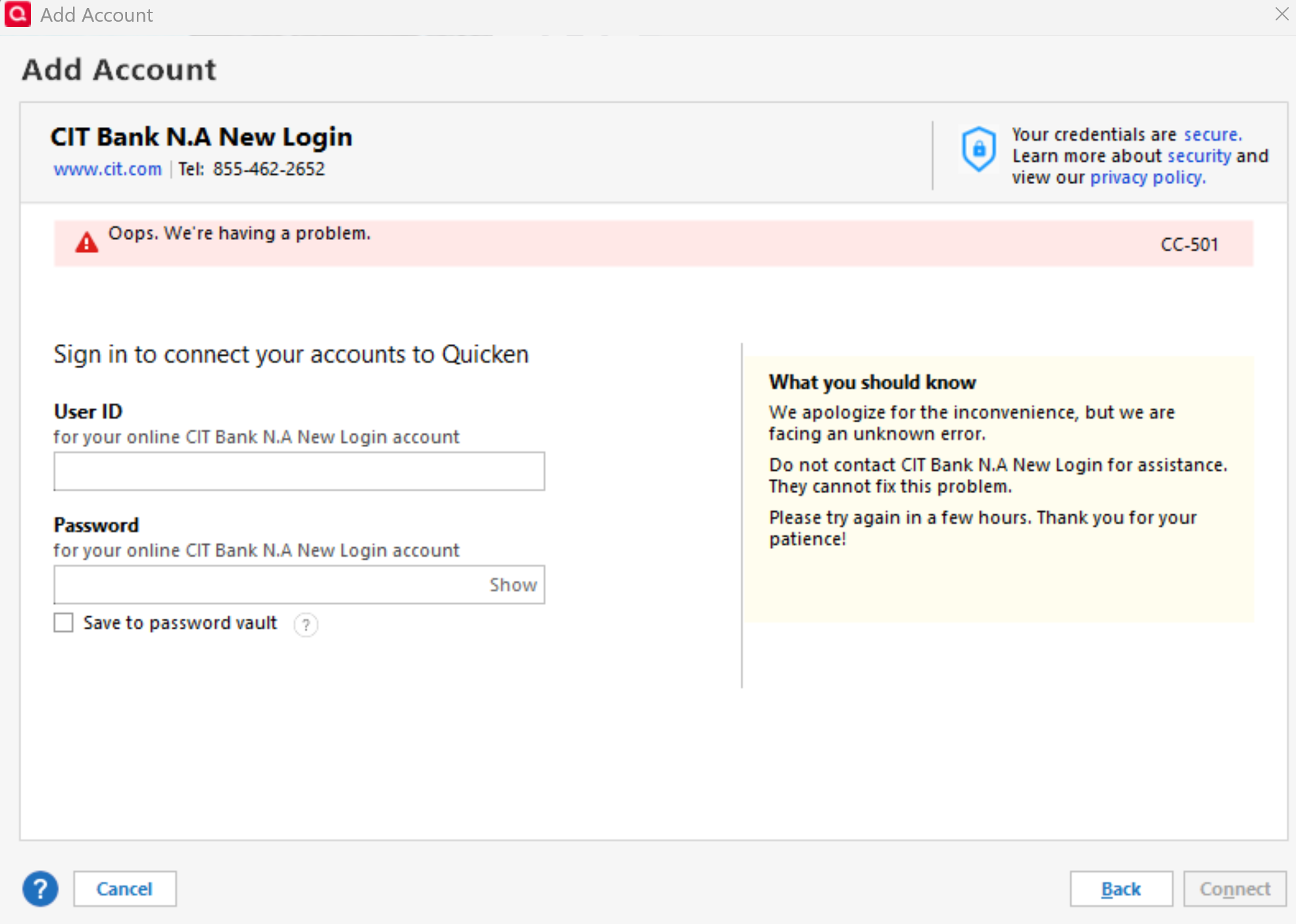Click the CC-501 error code
The width and height of the screenshot is (1296, 924).
click(x=1189, y=245)
